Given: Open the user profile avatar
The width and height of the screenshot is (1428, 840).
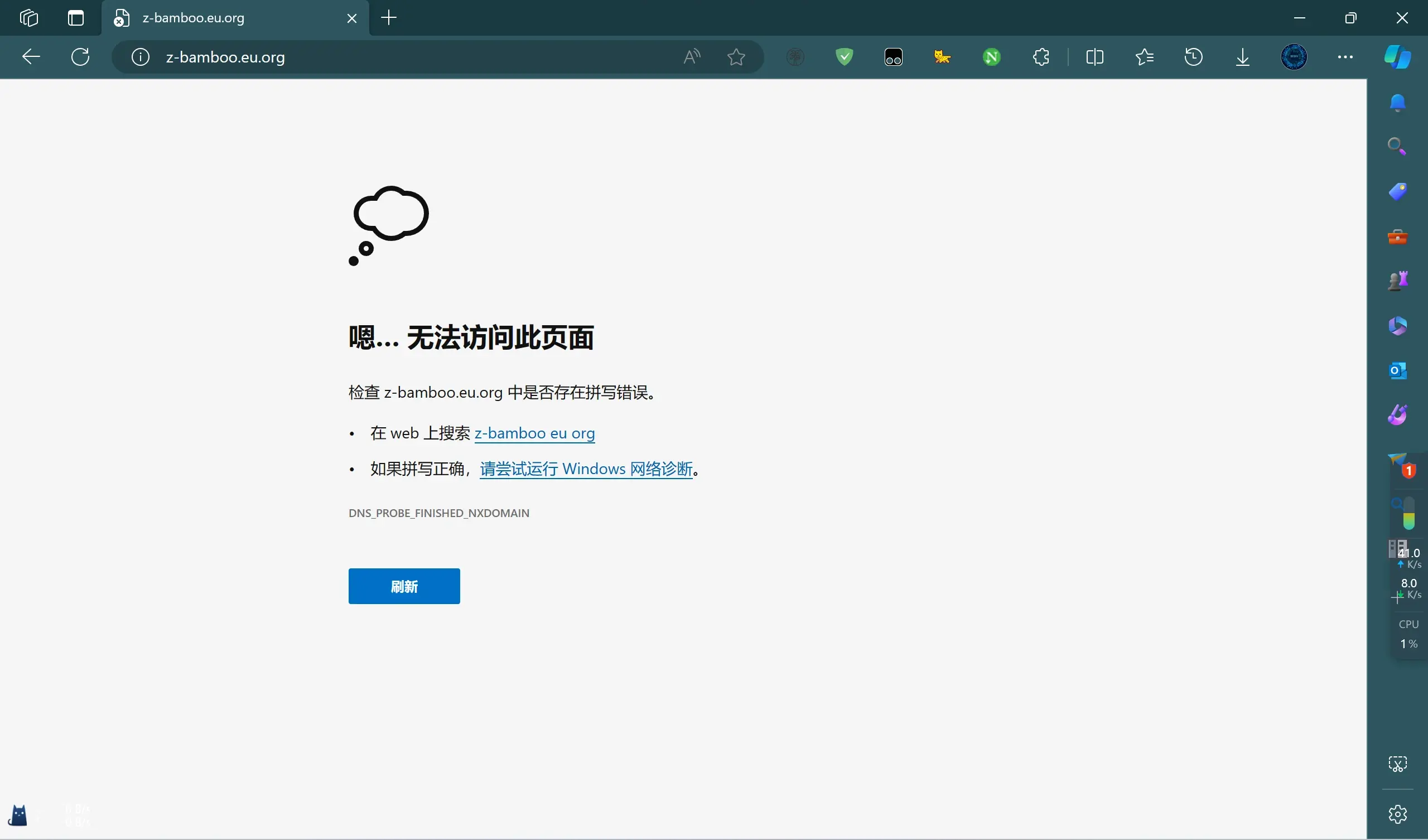Looking at the screenshot, I should 1294,57.
